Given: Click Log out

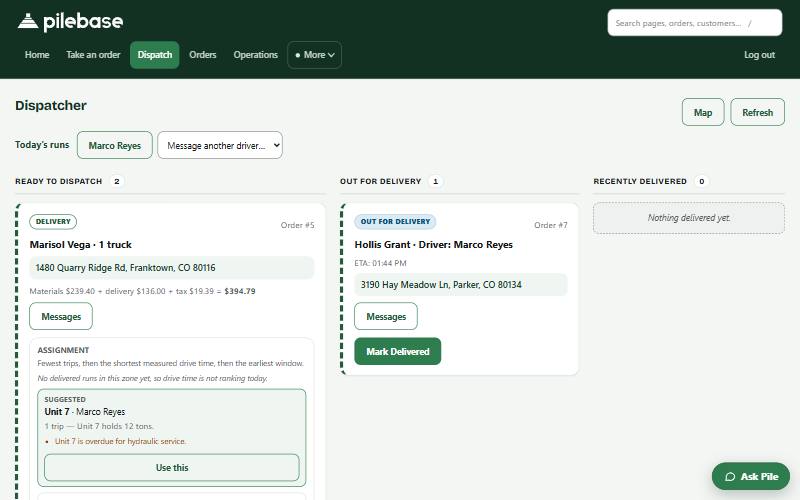Looking at the screenshot, I should (759, 55).
